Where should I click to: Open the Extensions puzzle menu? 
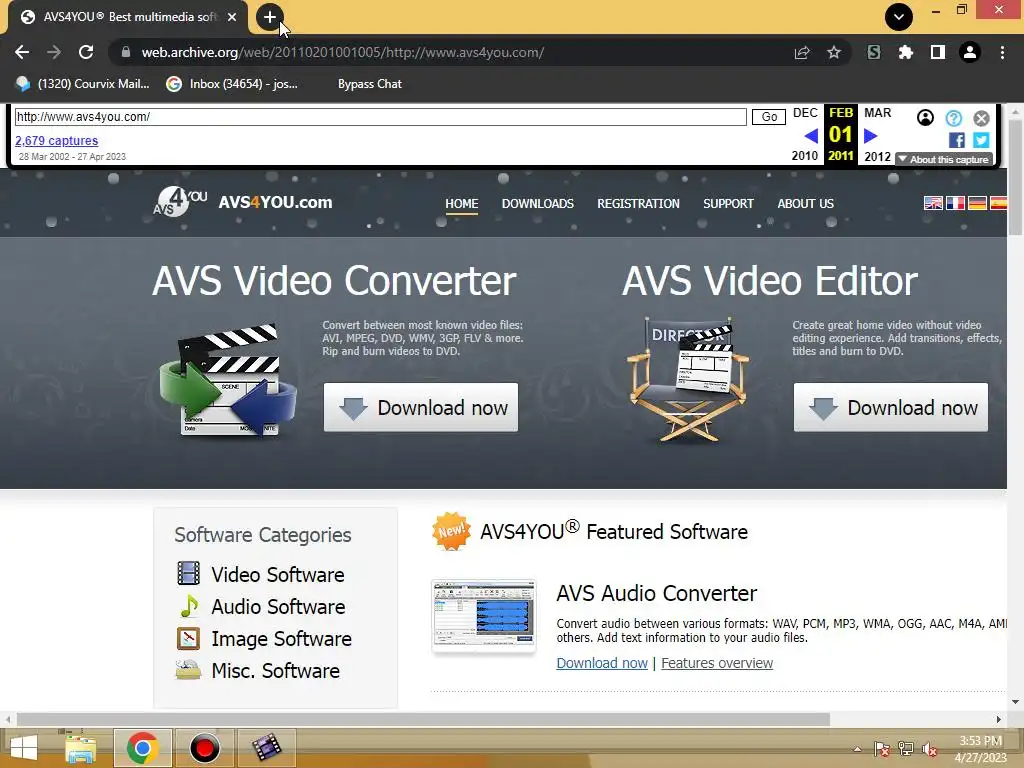point(906,52)
